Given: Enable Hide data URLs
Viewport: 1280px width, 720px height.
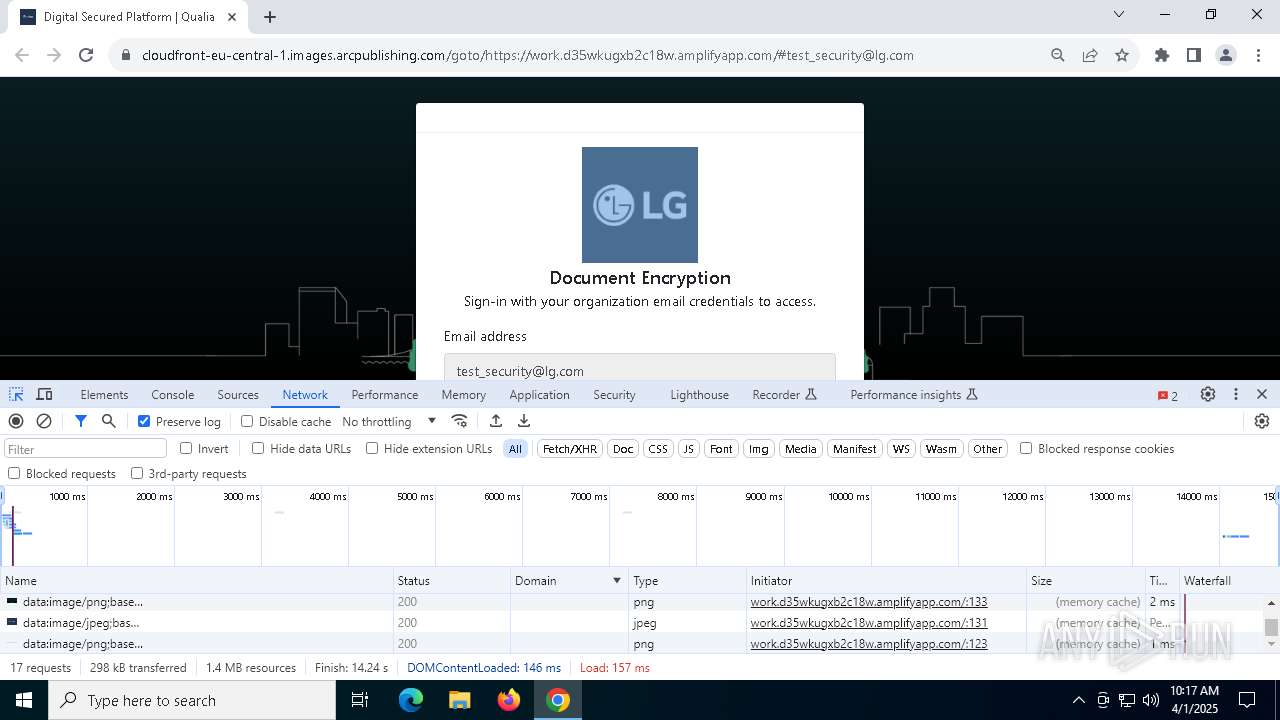Looking at the screenshot, I should point(258,449).
